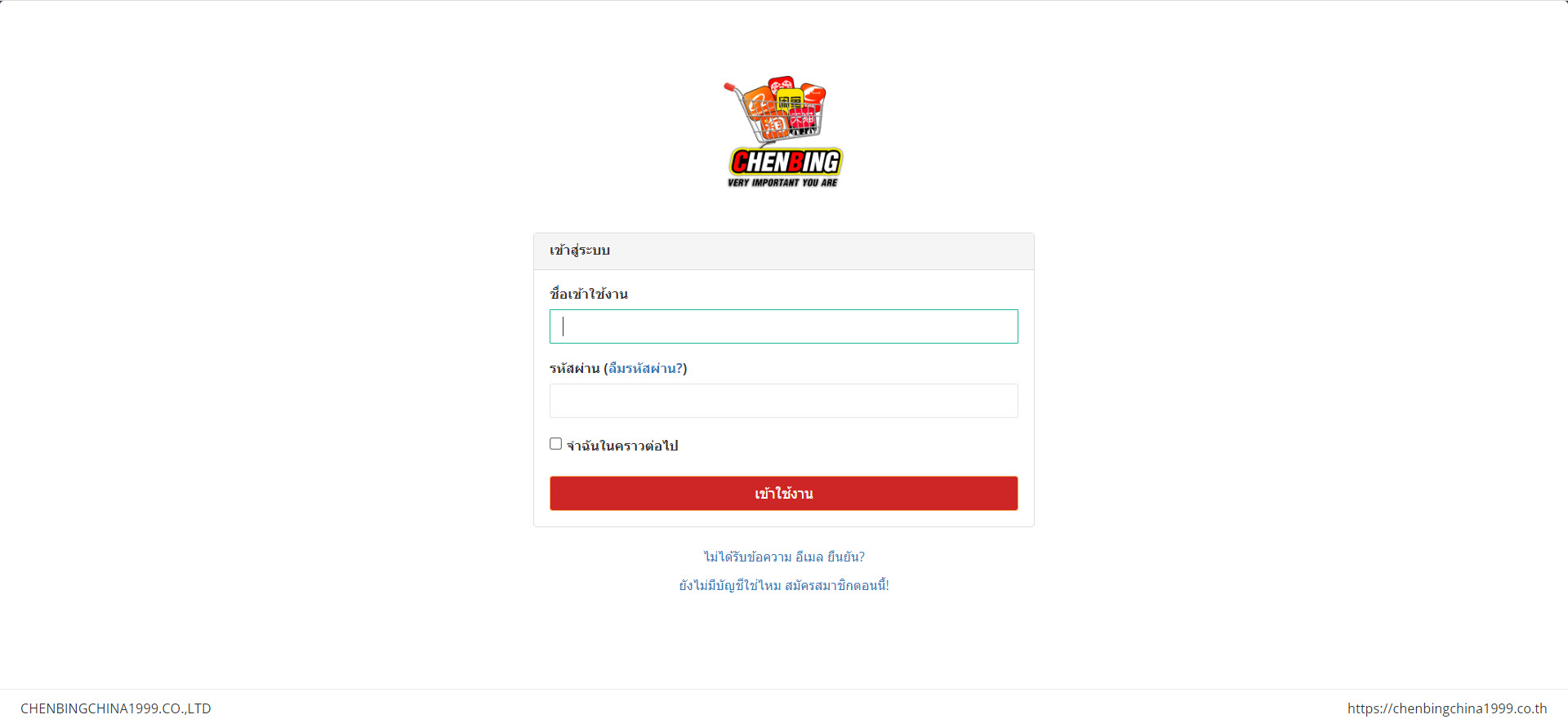This screenshot has width=1568, height=728.
Task: Open the ลืมรหัสผ่าน? forgot password link
Action: (645, 368)
